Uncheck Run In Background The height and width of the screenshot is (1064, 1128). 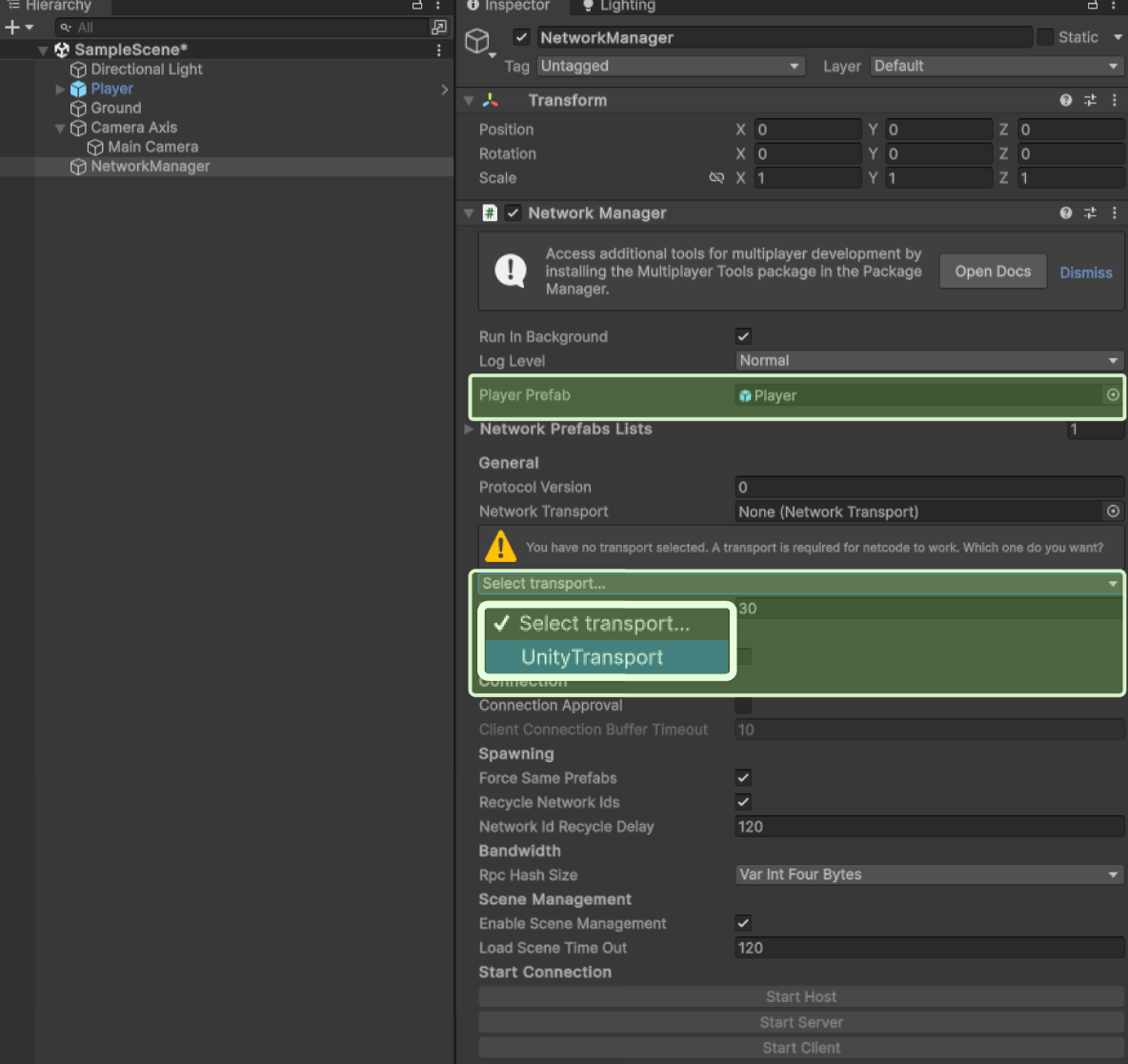743,336
